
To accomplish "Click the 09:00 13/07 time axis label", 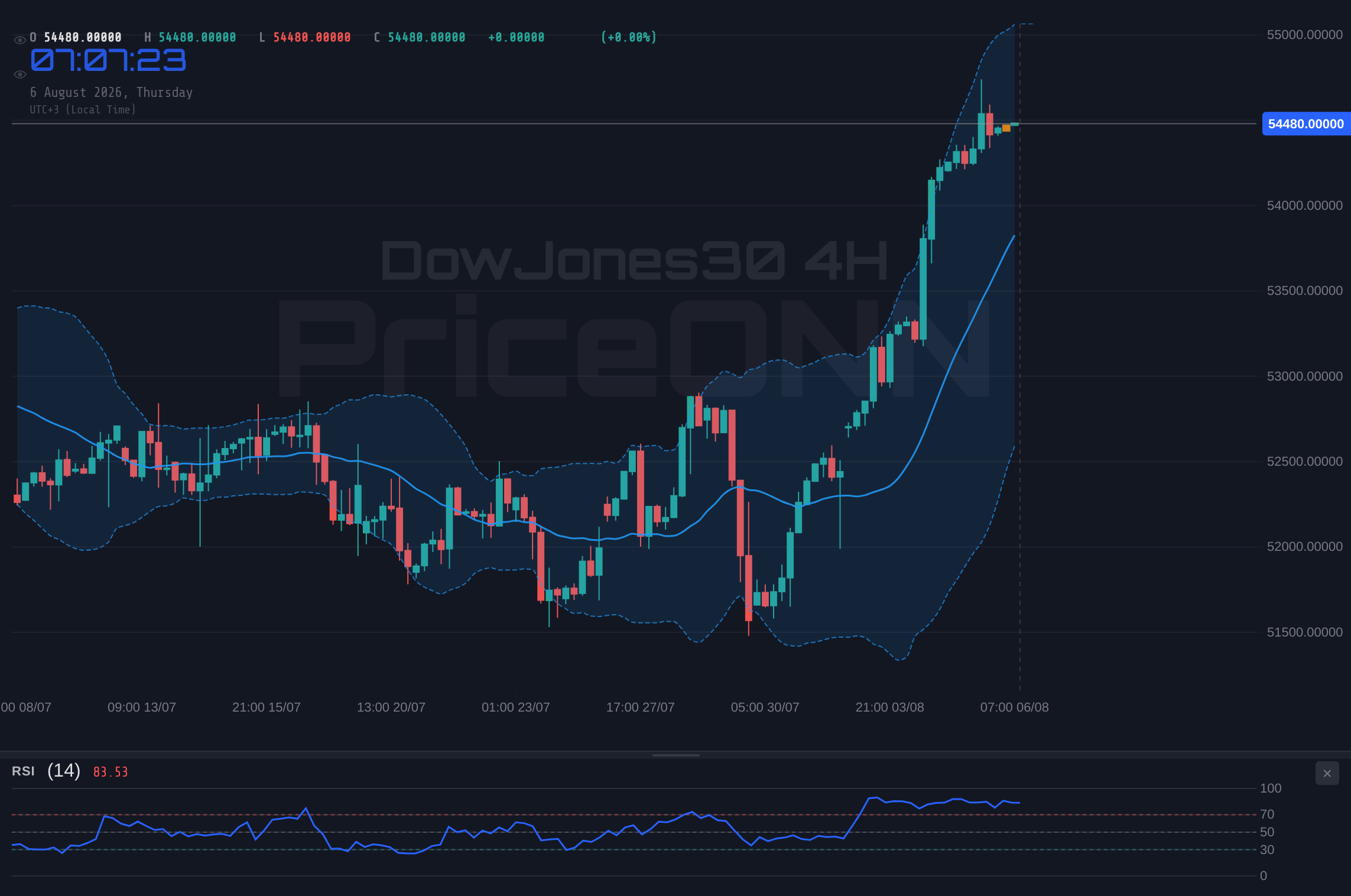I will point(142,707).
